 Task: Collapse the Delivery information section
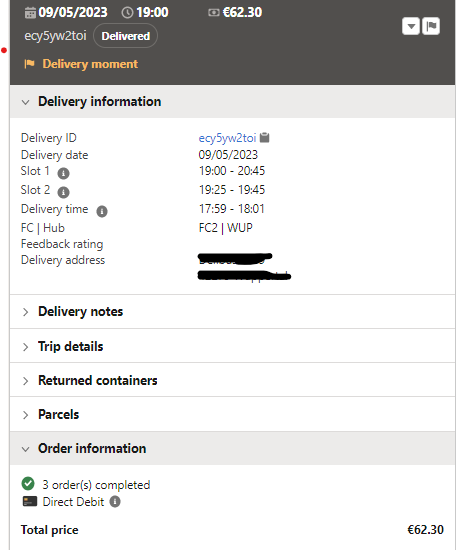[x=233, y=102]
